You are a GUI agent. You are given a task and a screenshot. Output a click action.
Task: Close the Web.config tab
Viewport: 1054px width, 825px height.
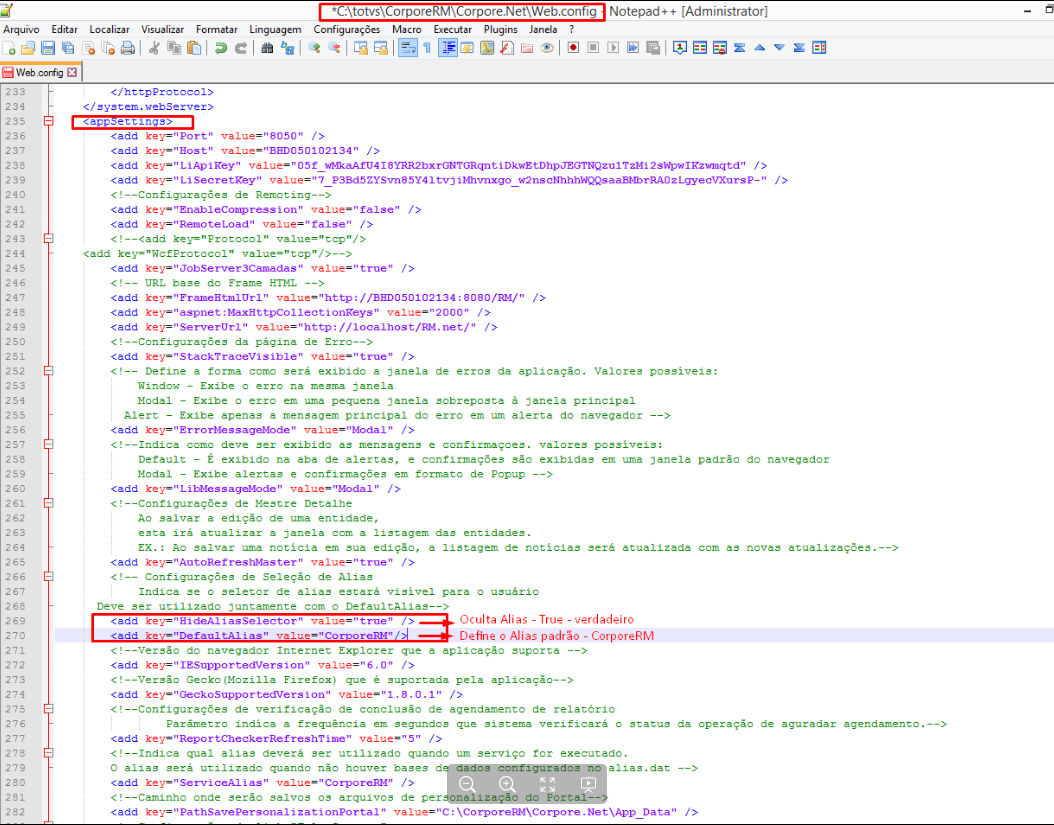coord(72,72)
